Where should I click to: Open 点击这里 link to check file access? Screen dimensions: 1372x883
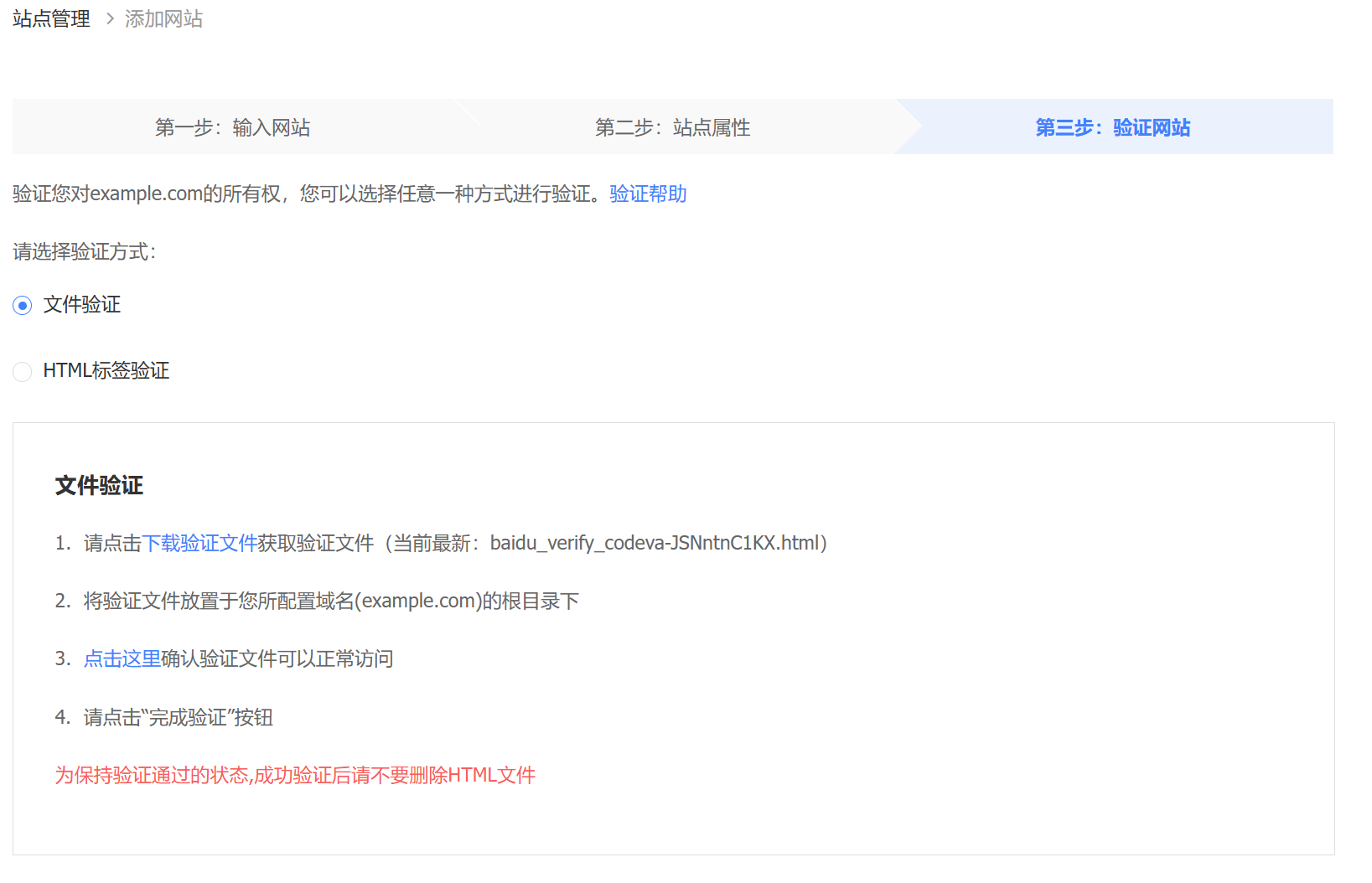pos(122,659)
